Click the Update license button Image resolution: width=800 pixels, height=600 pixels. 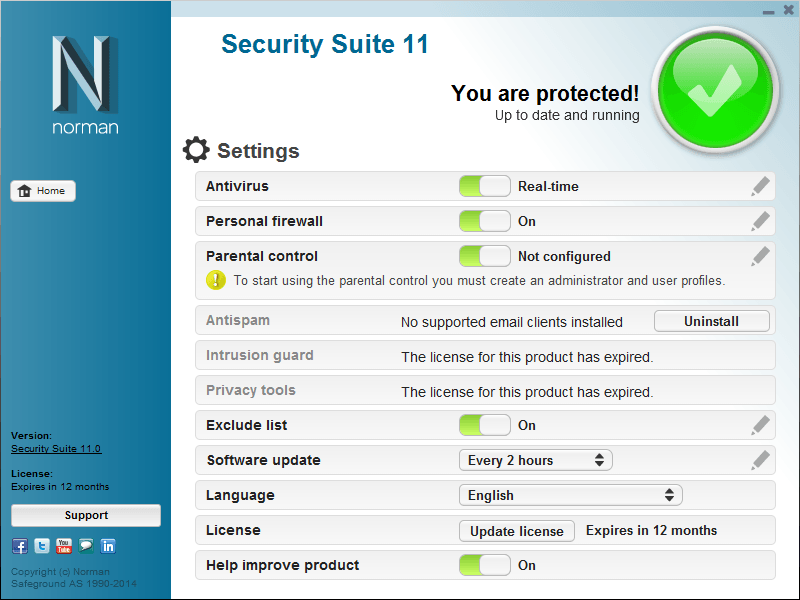coord(517,531)
